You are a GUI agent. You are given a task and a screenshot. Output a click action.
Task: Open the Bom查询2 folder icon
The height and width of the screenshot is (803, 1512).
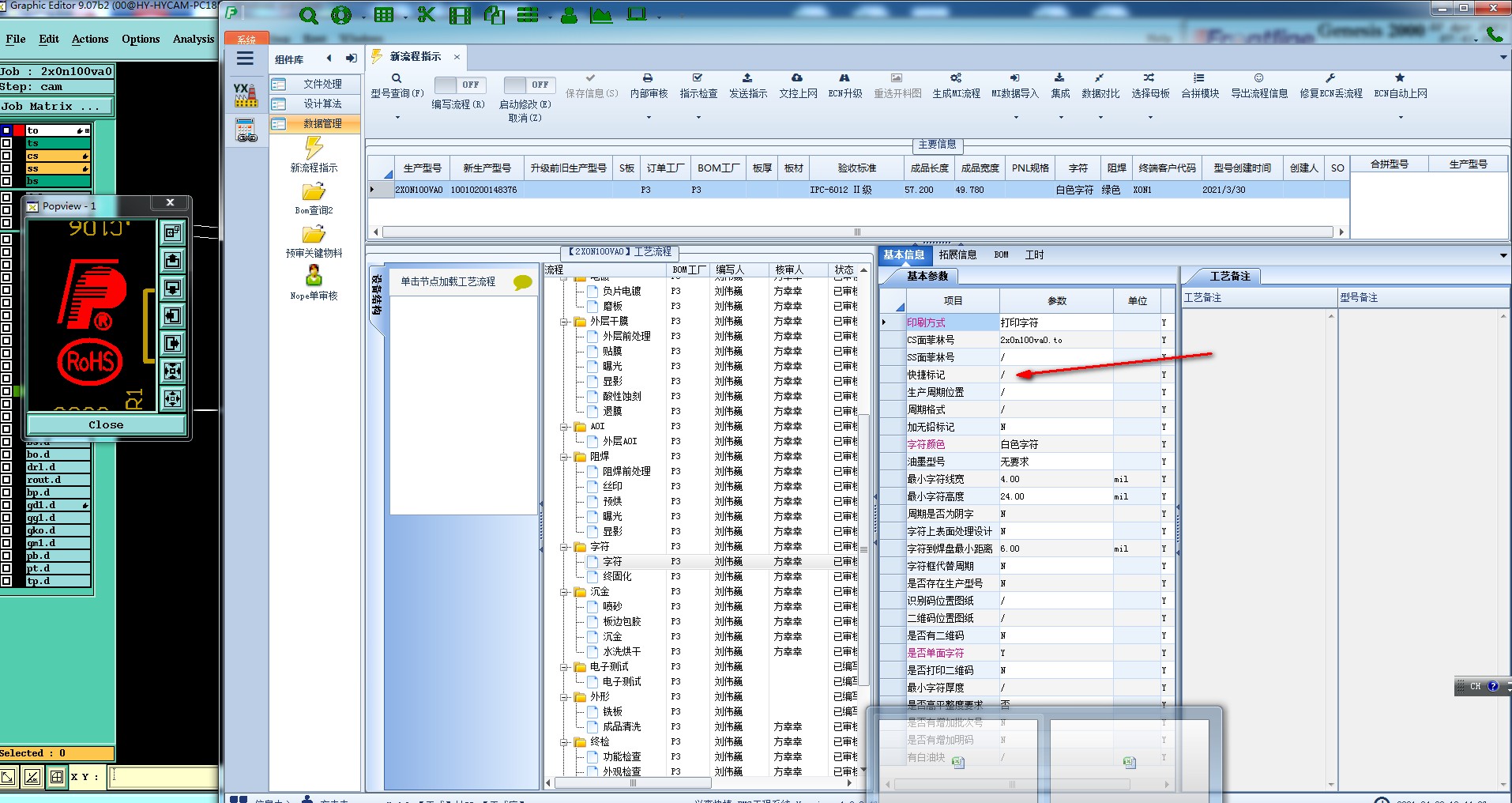click(314, 192)
